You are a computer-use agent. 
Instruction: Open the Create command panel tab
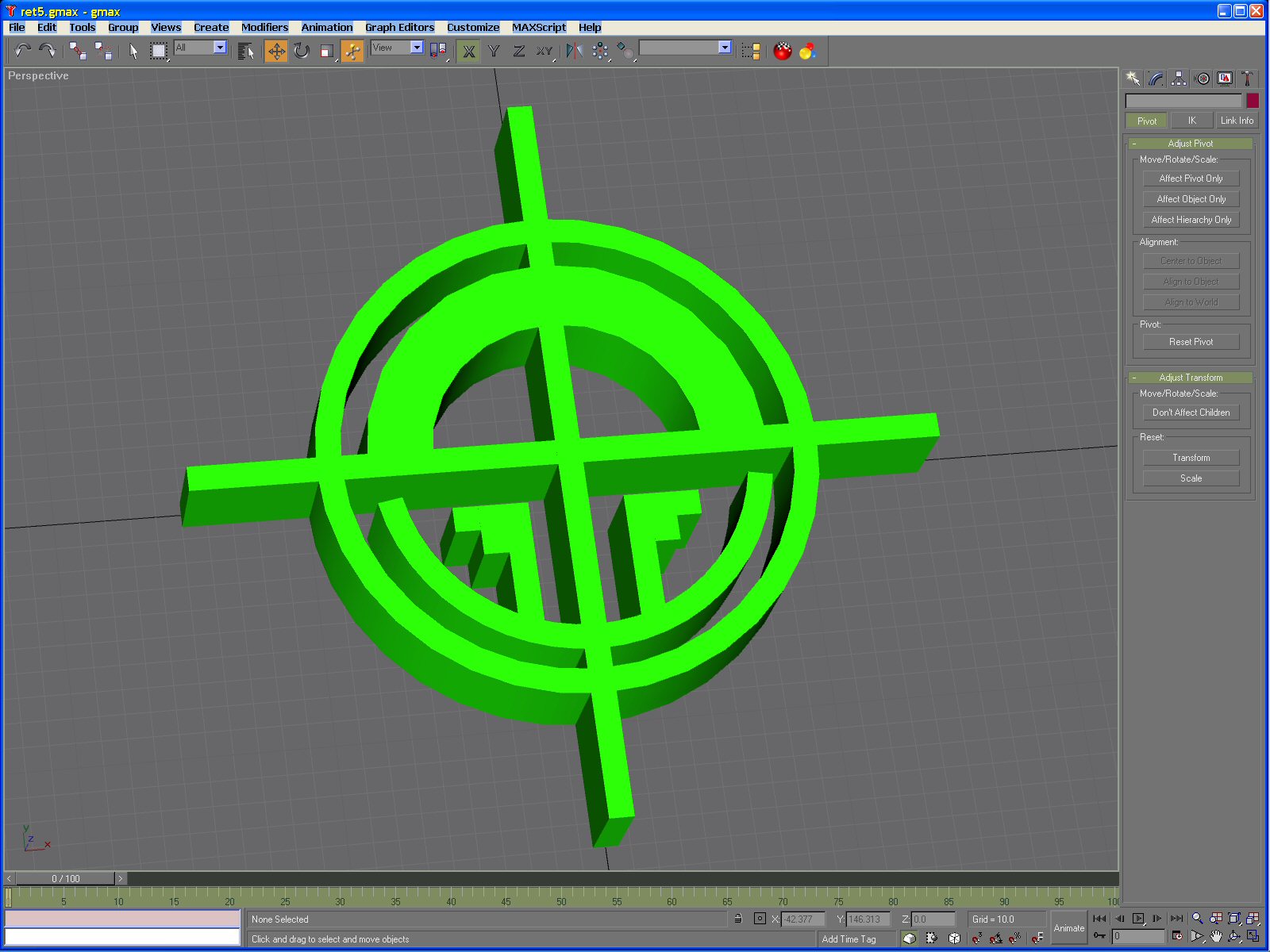[x=1133, y=78]
